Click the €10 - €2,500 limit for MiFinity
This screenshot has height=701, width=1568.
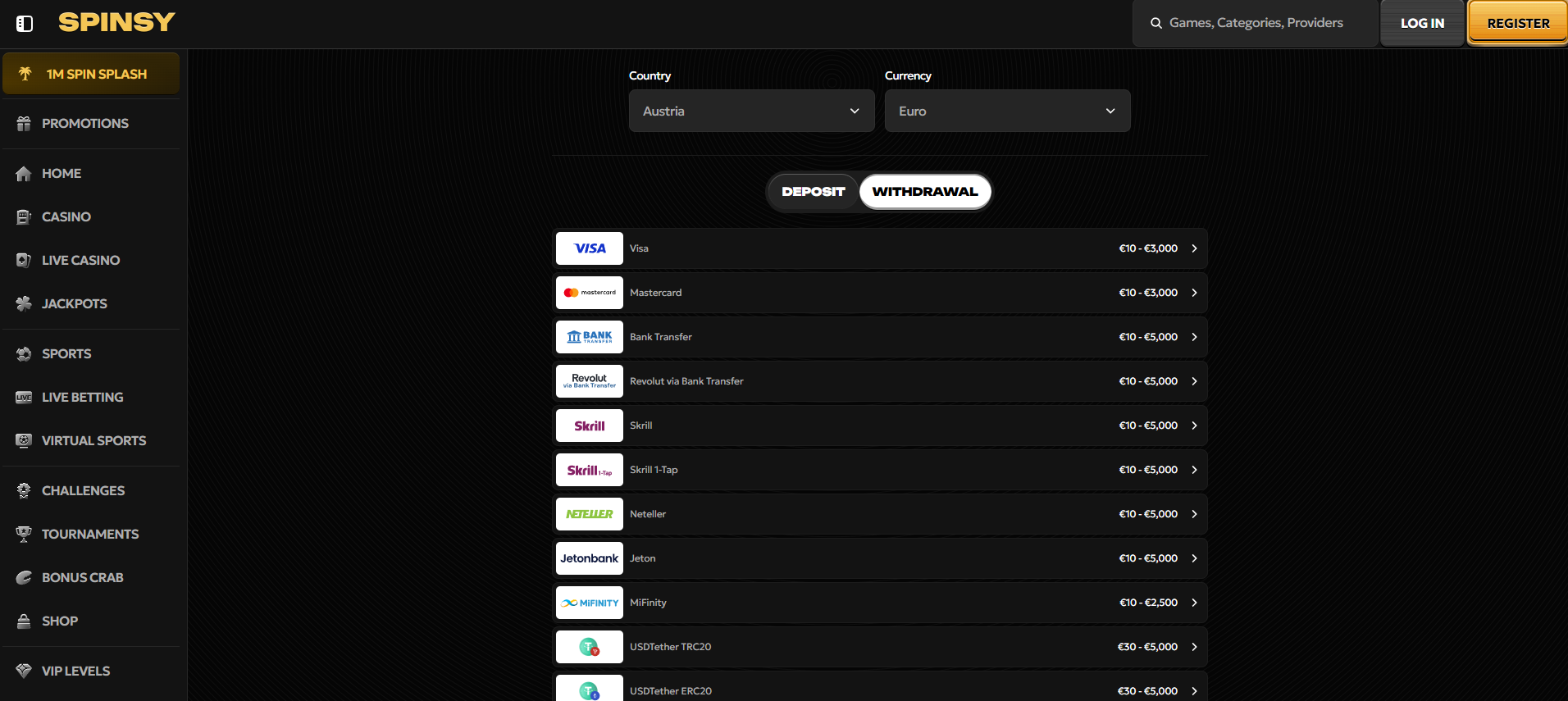pos(1148,603)
